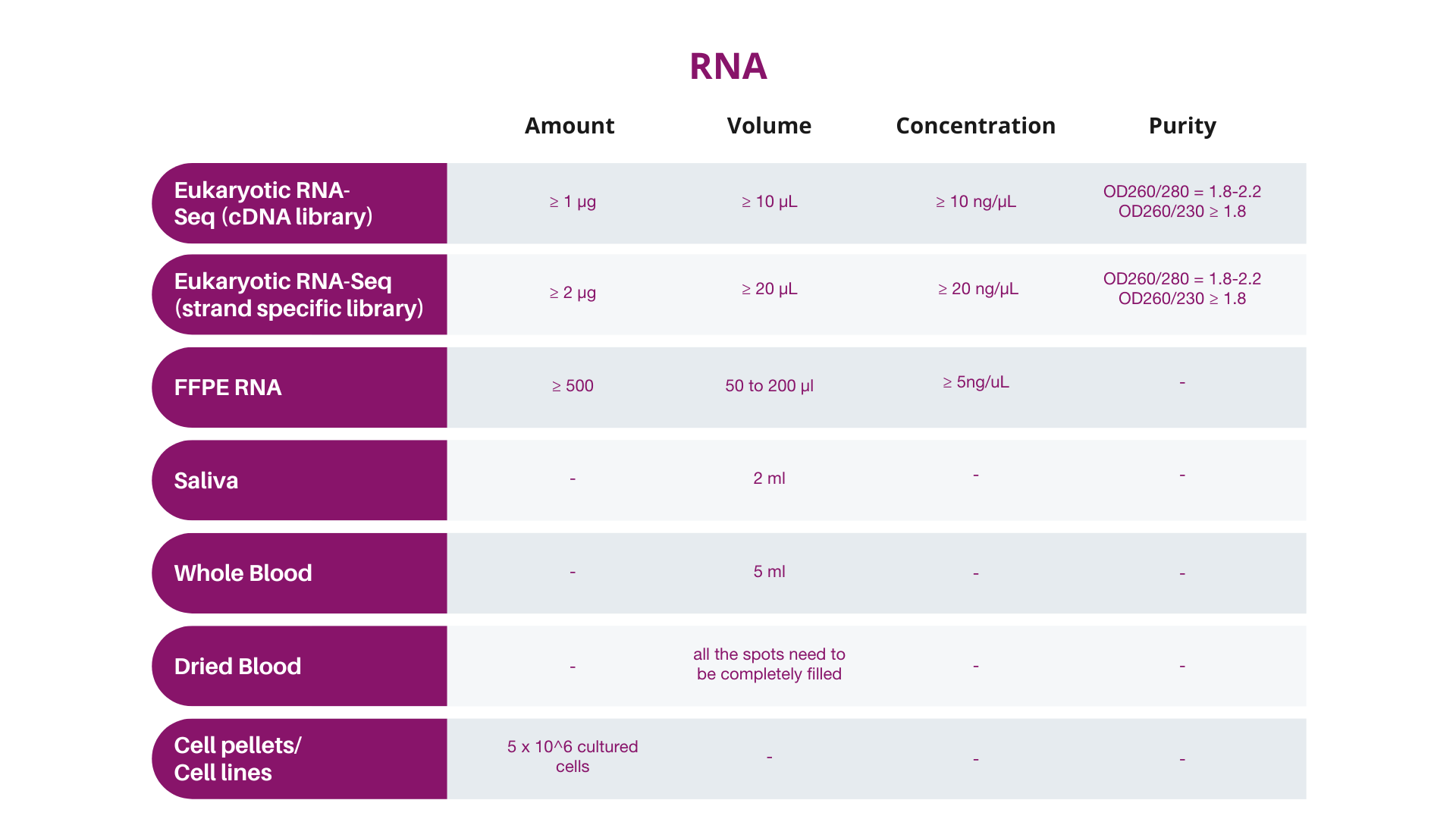Click the FFPE RNA row label
Image resolution: width=1456 pixels, height=819 pixels.
click(227, 388)
